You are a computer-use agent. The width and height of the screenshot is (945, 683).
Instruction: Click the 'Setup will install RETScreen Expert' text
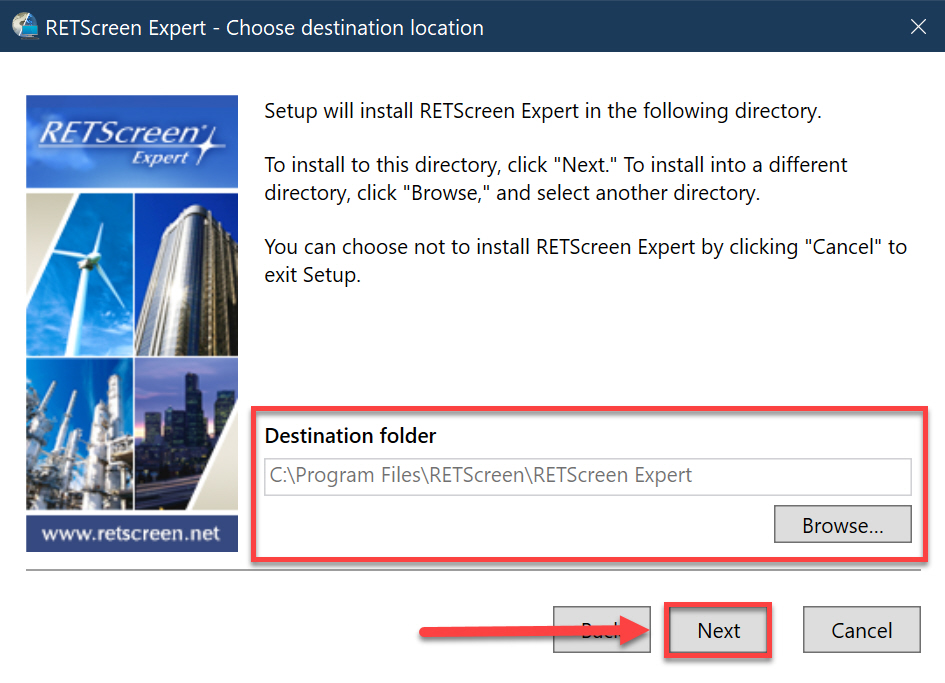tap(542, 111)
